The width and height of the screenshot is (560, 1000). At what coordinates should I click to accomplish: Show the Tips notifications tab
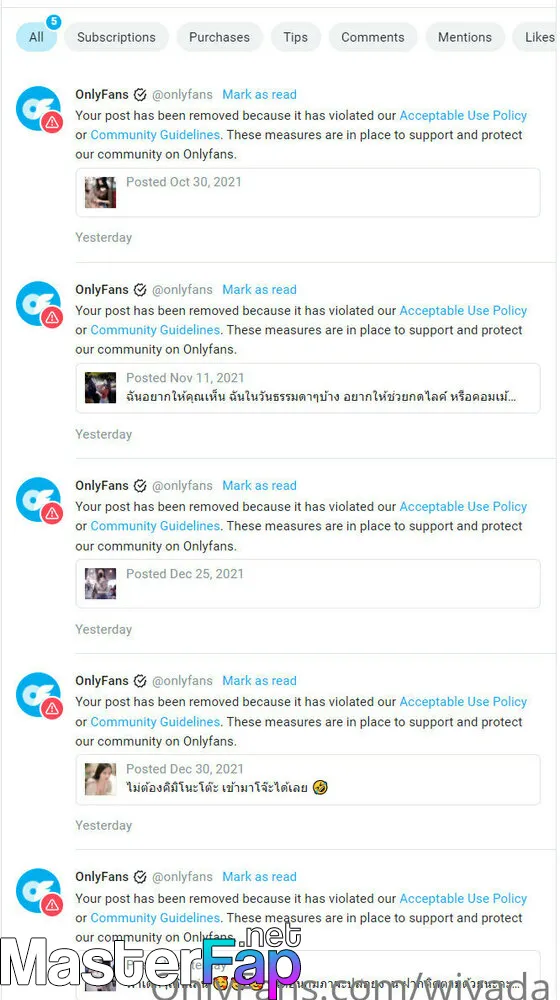(x=295, y=37)
